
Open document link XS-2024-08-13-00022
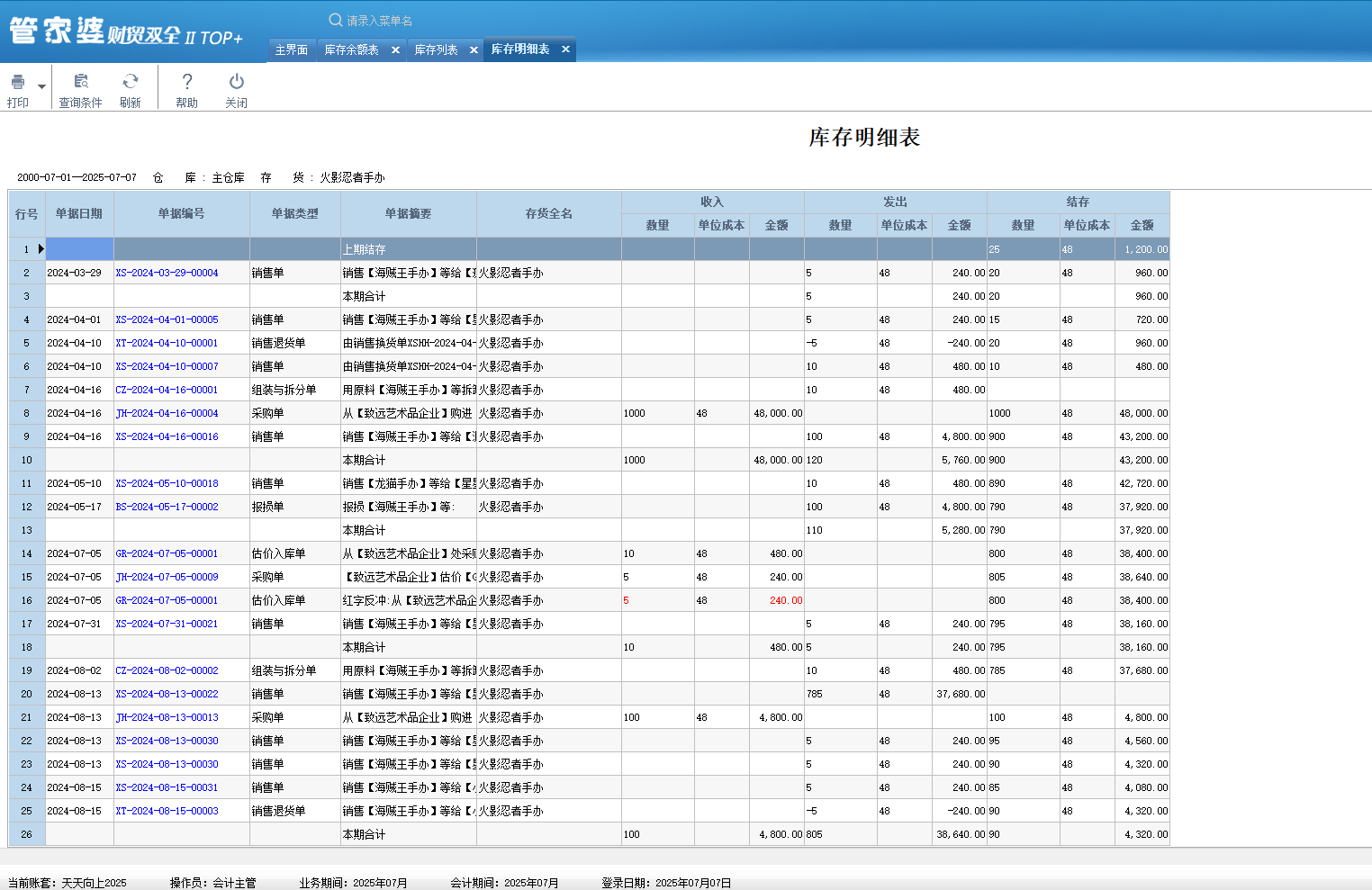[167, 694]
